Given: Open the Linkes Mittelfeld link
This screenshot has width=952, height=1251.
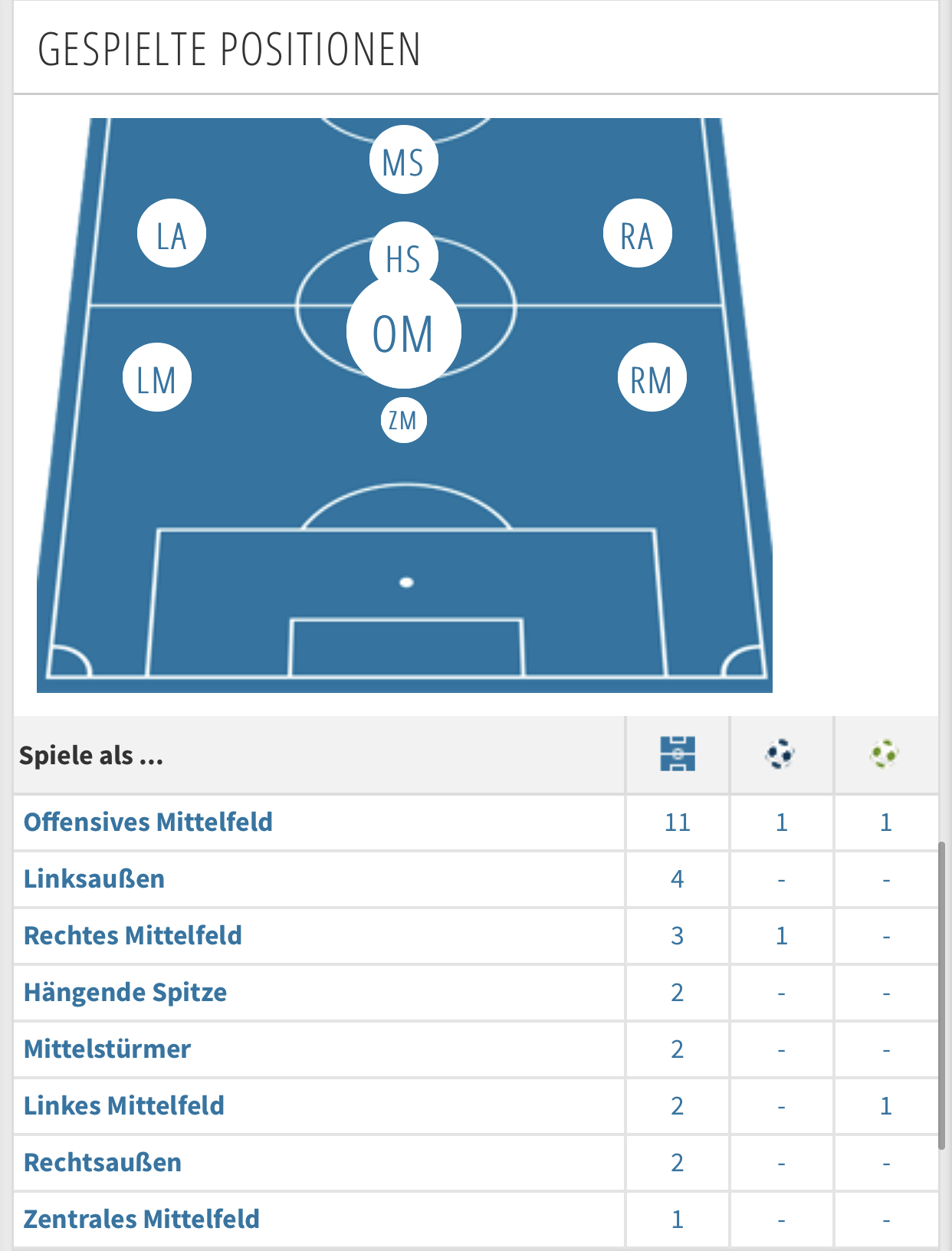Looking at the screenshot, I should 124,1105.
